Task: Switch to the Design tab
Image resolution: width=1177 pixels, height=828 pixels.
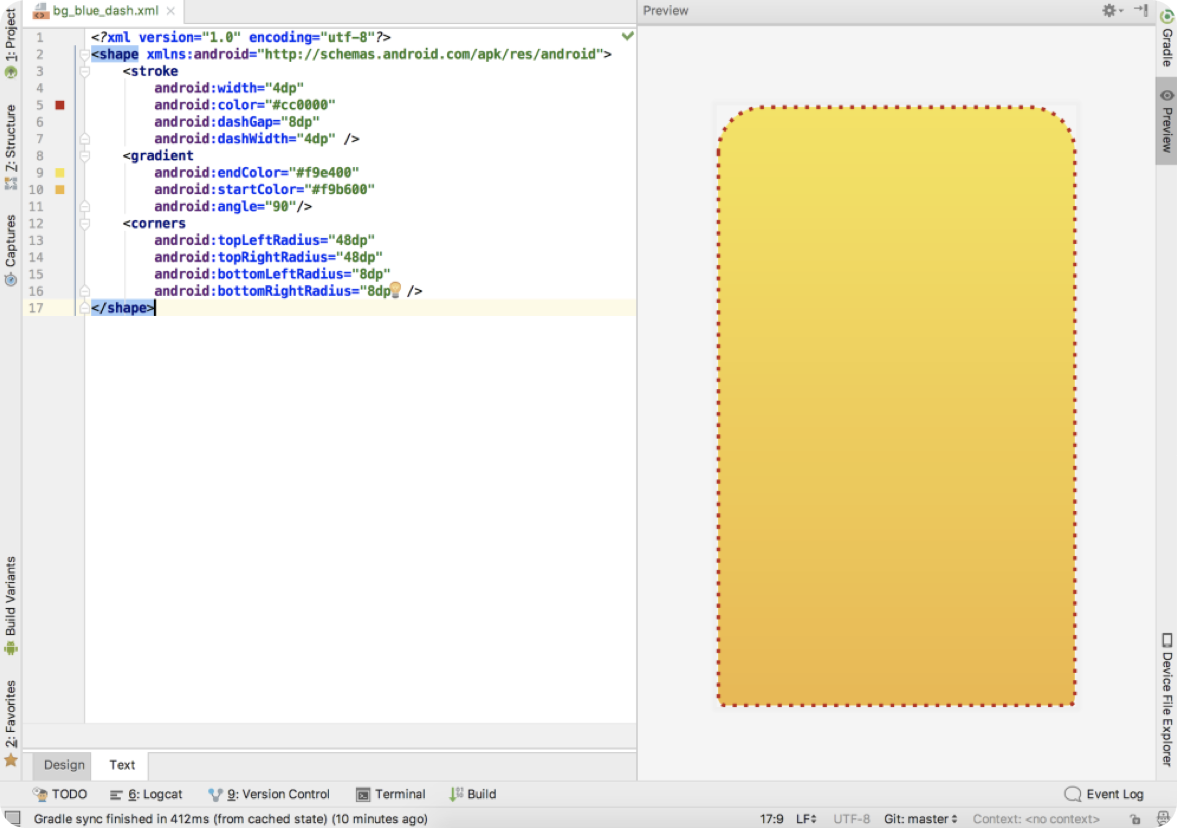Action: pyautogui.click(x=64, y=765)
